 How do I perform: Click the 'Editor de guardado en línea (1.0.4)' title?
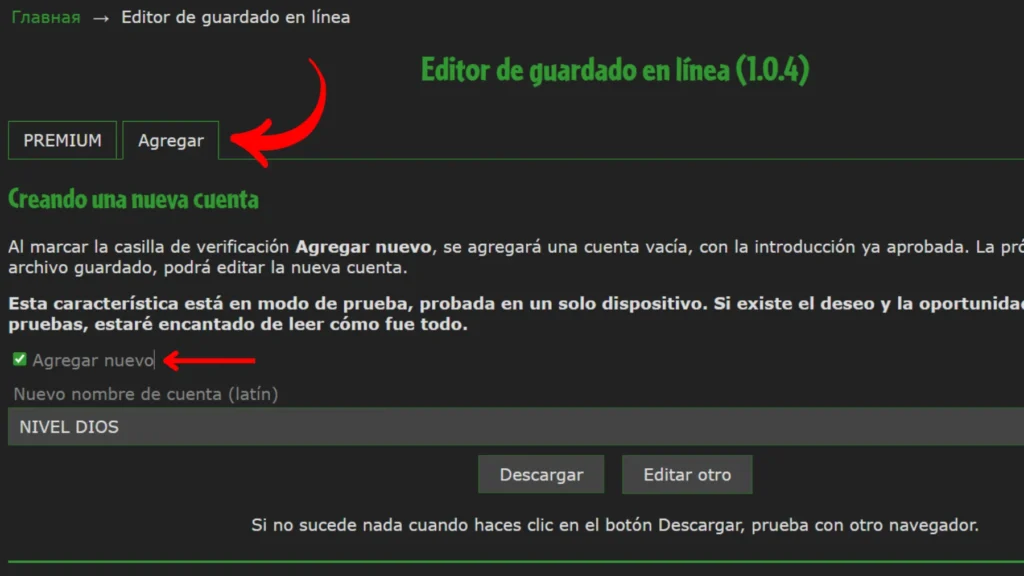[615, 70]
